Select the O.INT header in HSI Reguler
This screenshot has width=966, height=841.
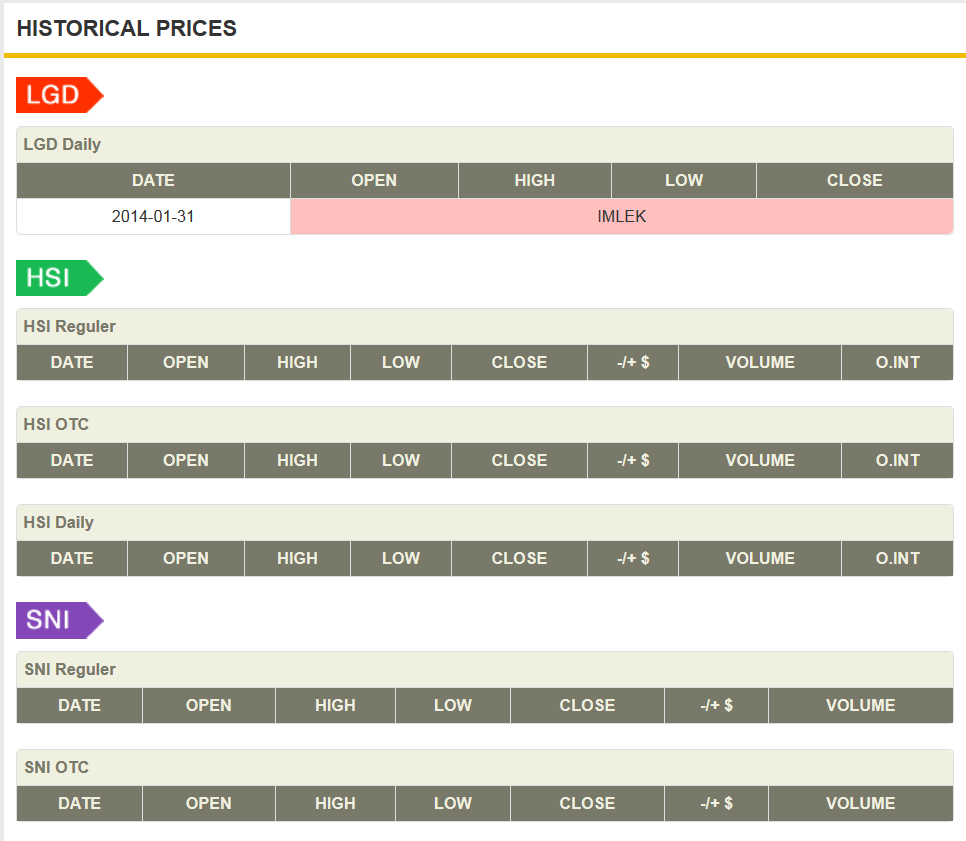click(896, 362)
